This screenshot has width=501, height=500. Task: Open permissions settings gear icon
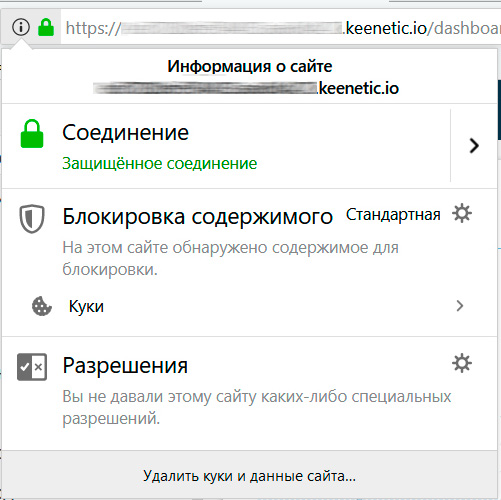(462, 363)
